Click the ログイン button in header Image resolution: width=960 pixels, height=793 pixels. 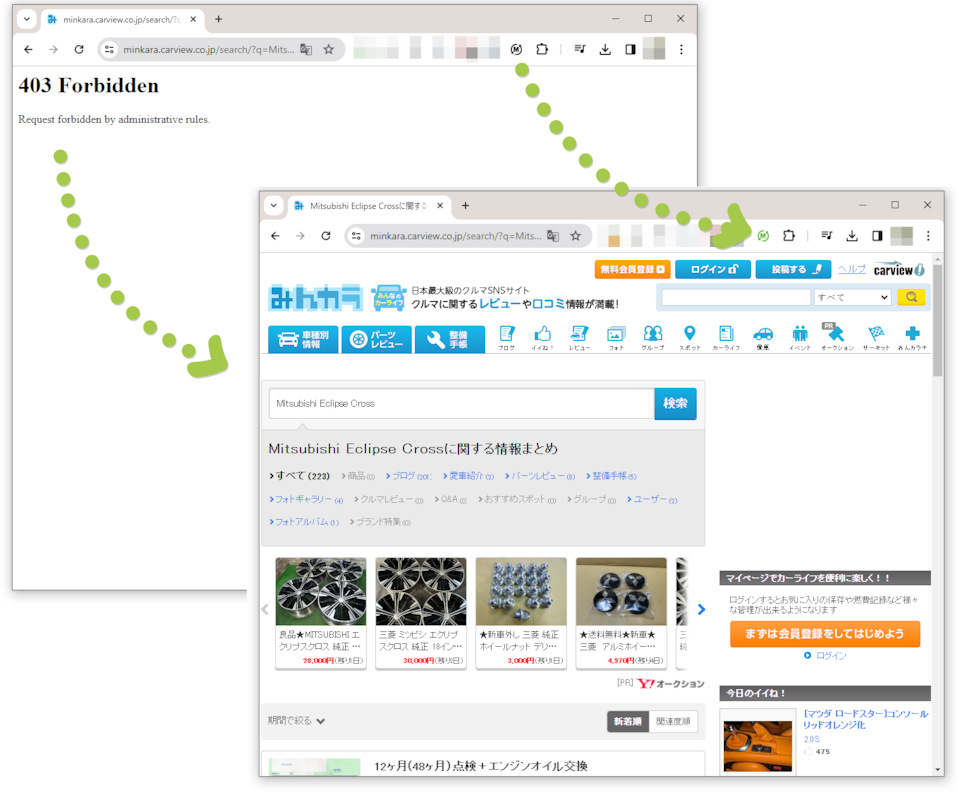click(x=713, y=269)
